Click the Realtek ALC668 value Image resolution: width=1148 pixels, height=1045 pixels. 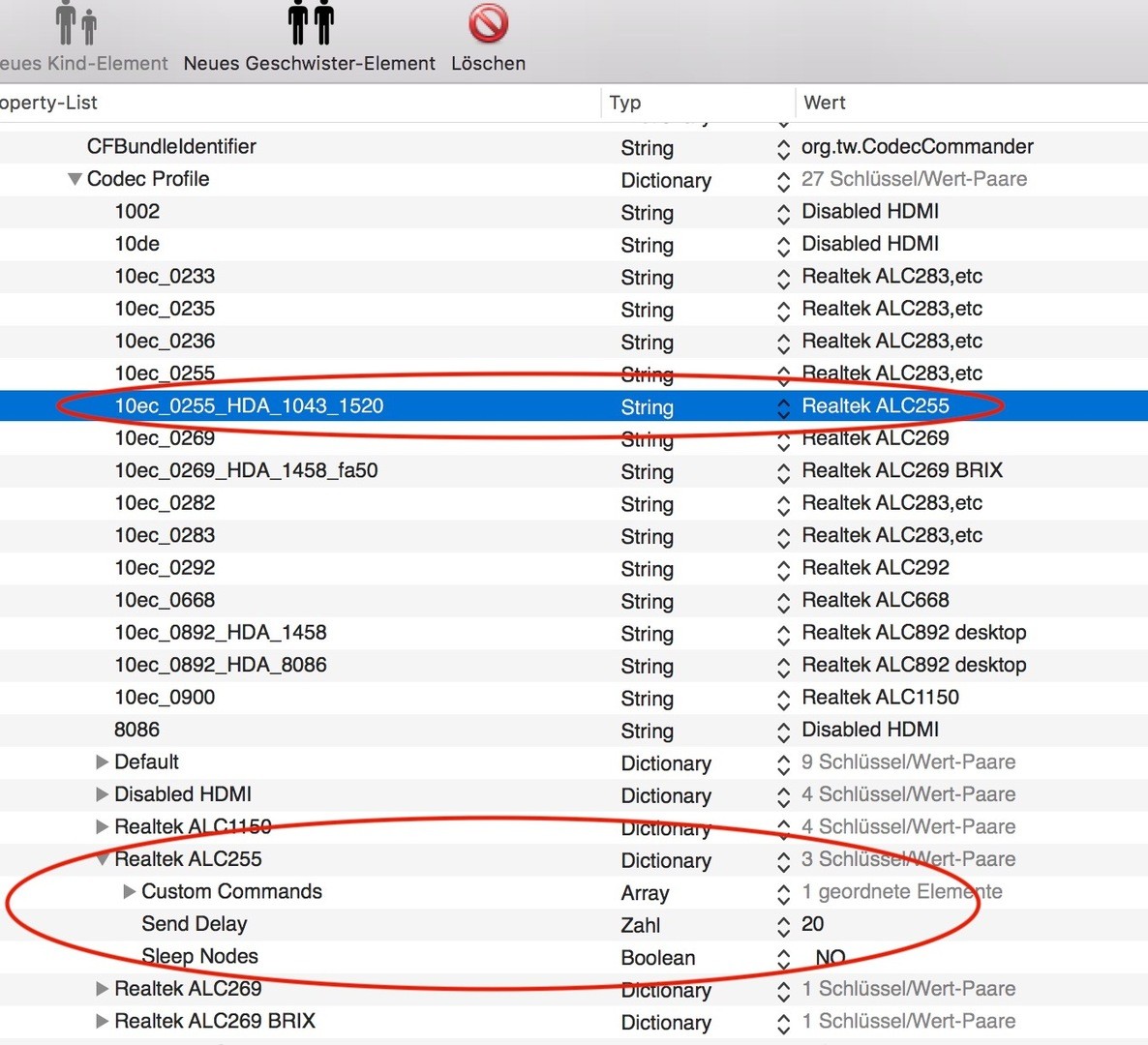(875, 600)
